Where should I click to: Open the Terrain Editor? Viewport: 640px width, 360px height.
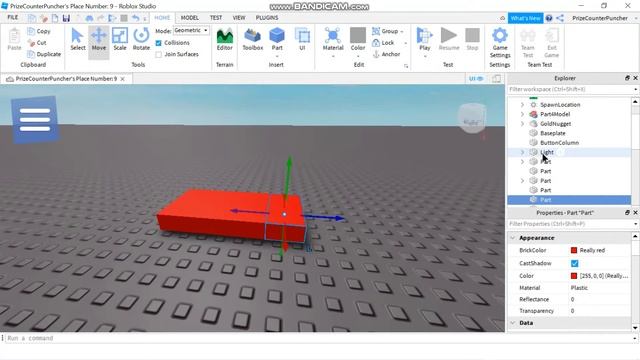224,40
